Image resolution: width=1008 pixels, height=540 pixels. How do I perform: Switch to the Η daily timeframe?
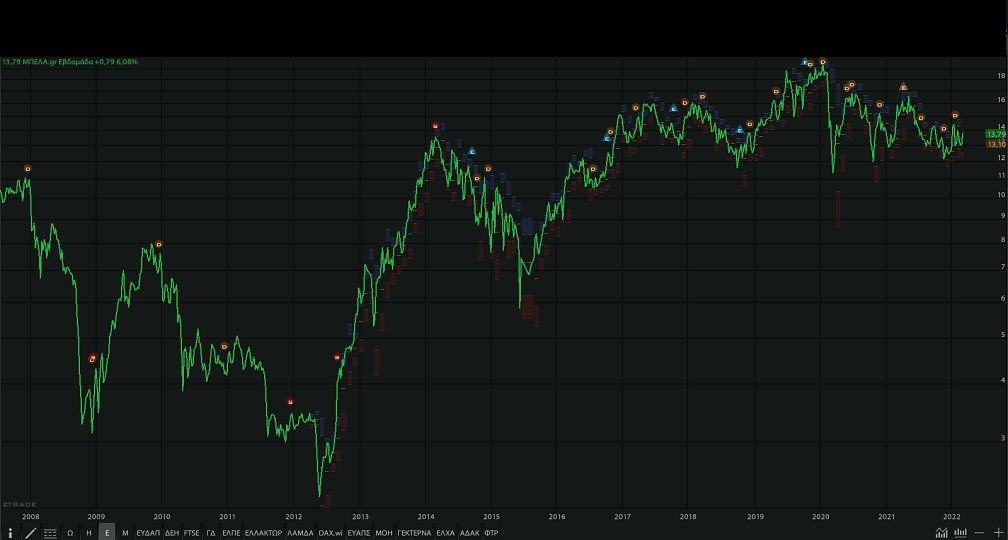(x=89, y=532)
